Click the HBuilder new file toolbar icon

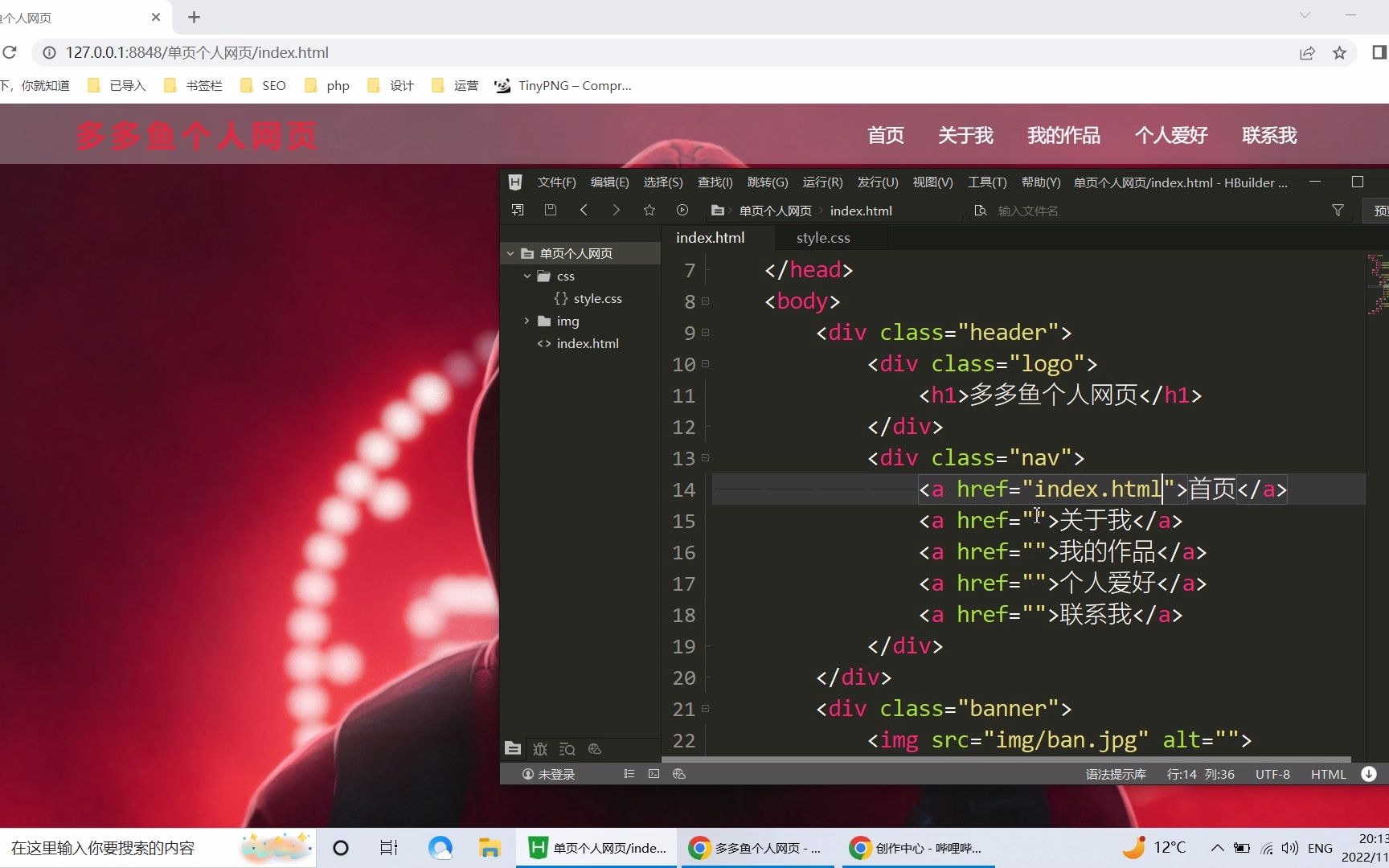(x=518, y=211)
